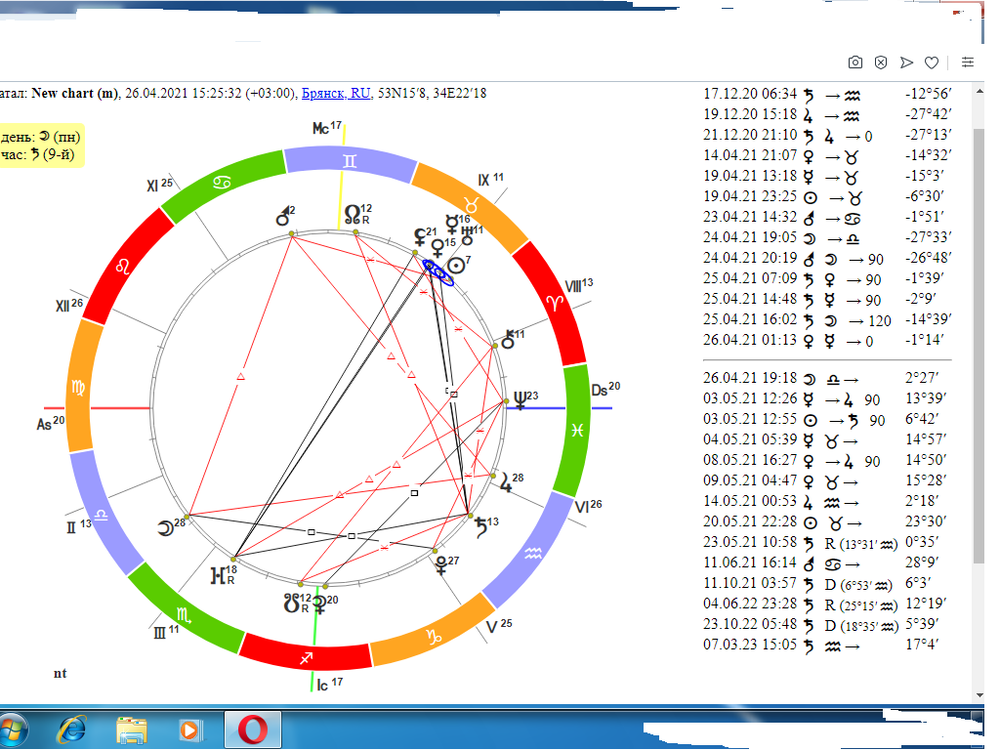Bookmark the page with the heart icon

tap(932, 62)
